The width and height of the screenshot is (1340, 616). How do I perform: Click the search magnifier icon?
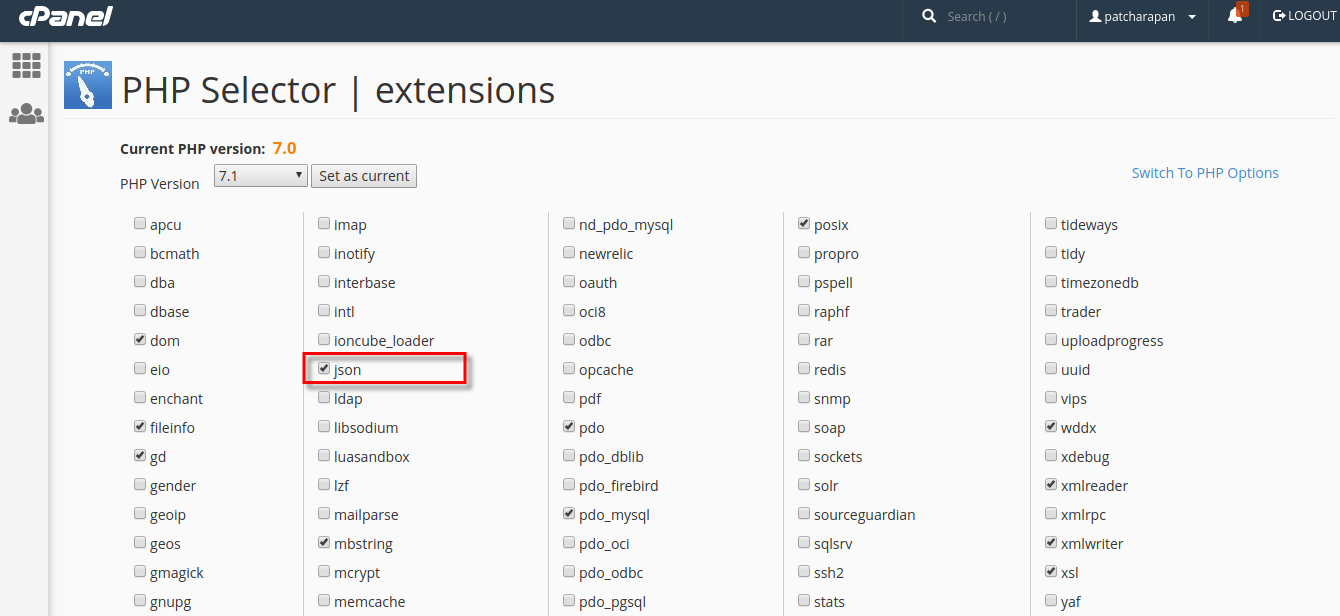coord(929,16)
